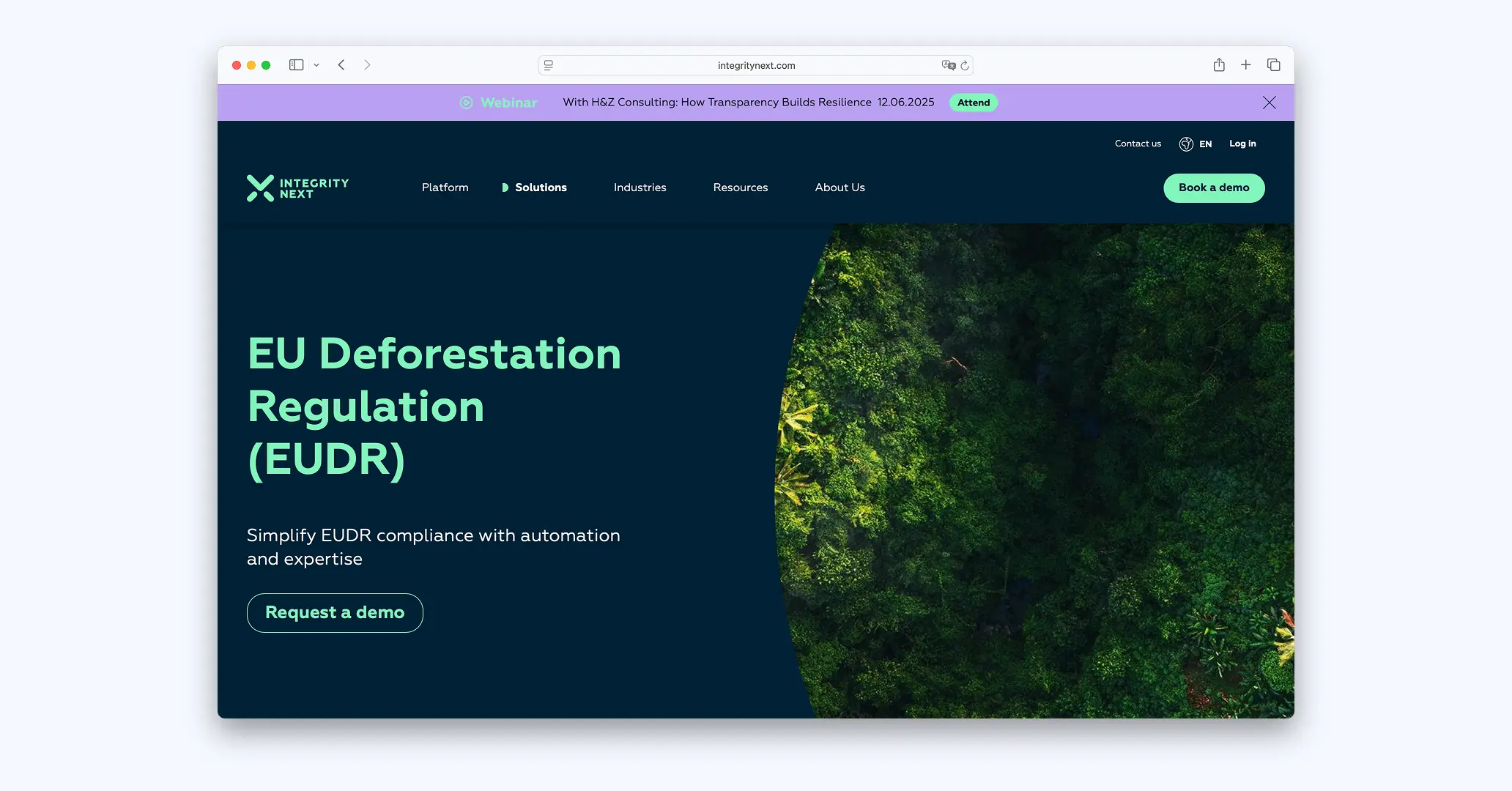Click the Contact us link
The height and width of the screenshot is (791, 1512).
click(x=1138, y=144)
